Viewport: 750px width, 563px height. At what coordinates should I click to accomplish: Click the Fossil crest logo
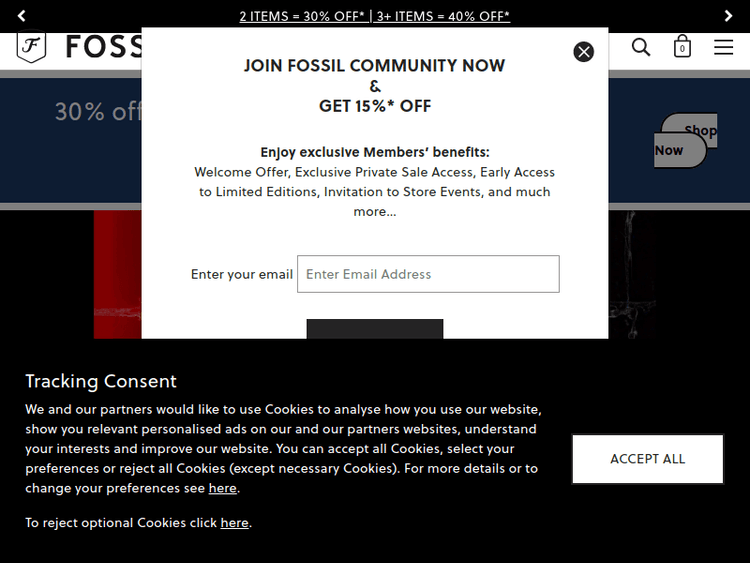(32, 47)
